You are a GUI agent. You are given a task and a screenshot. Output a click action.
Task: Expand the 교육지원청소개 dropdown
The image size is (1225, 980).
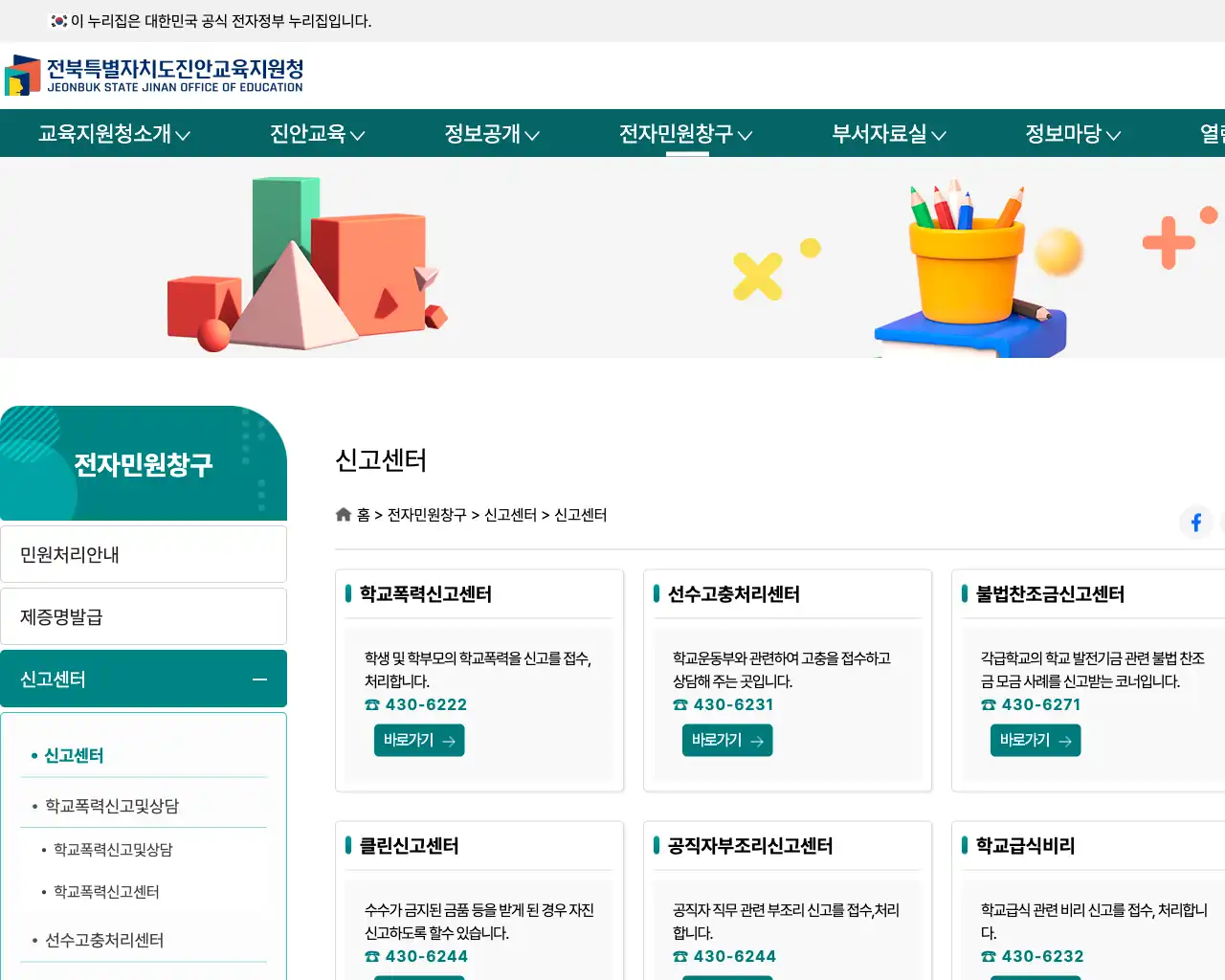[112, 134]
